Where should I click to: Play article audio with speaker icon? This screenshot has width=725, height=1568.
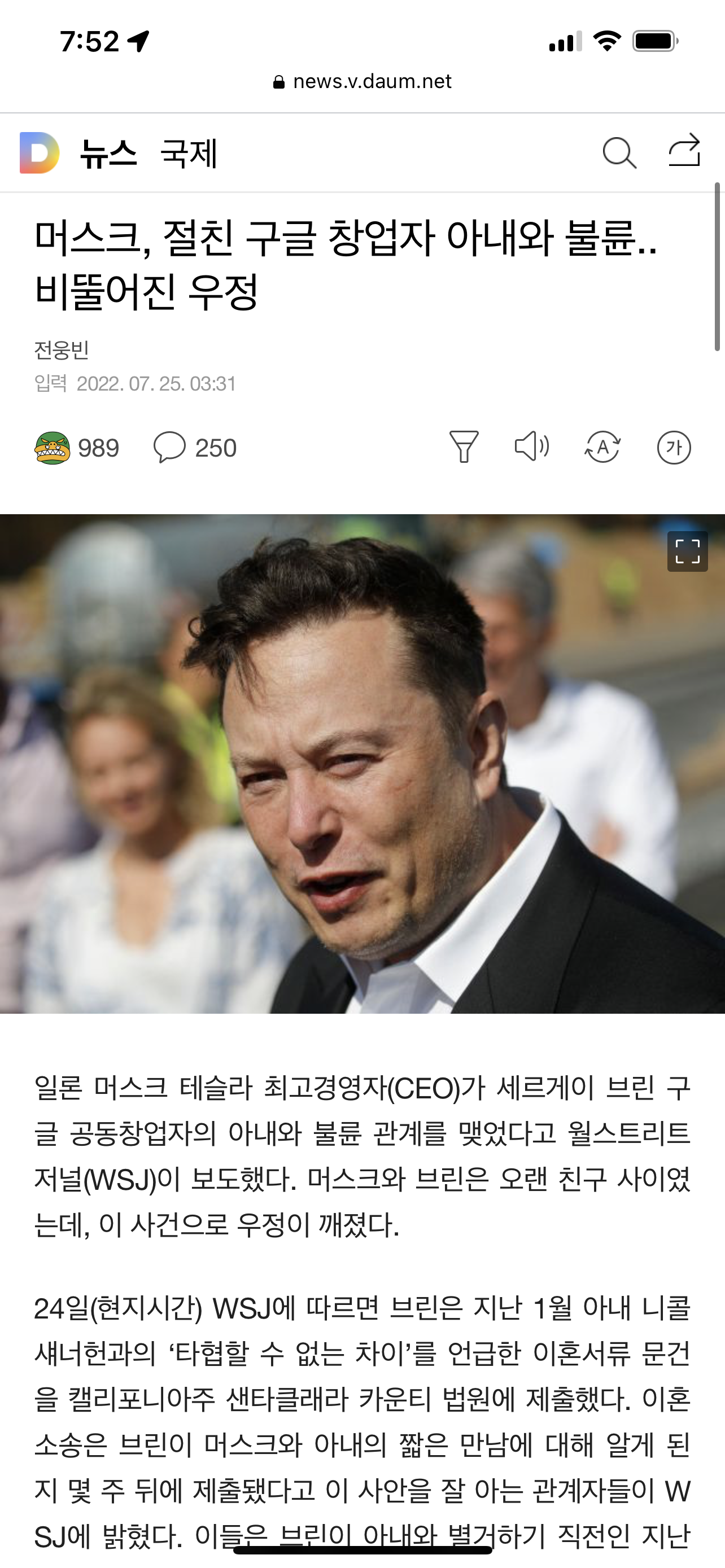[x=532, y=446]
